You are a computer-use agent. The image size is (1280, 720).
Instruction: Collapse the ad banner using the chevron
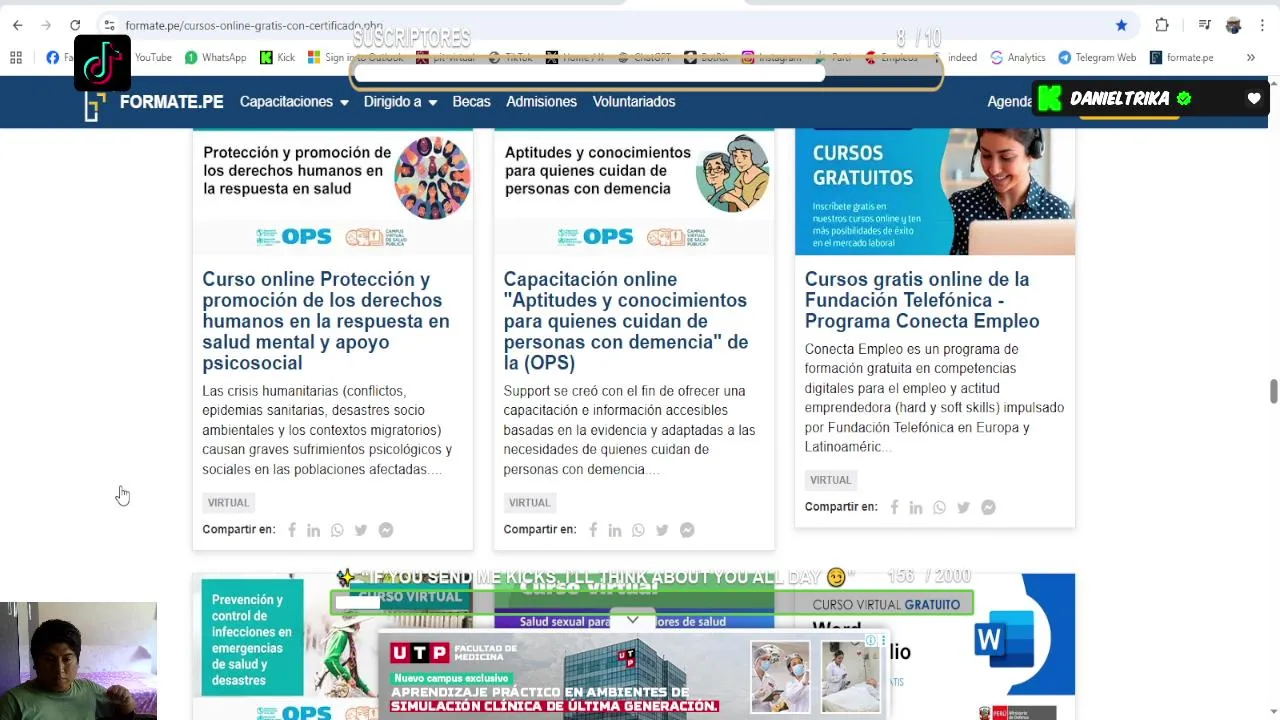coord(632,620)
